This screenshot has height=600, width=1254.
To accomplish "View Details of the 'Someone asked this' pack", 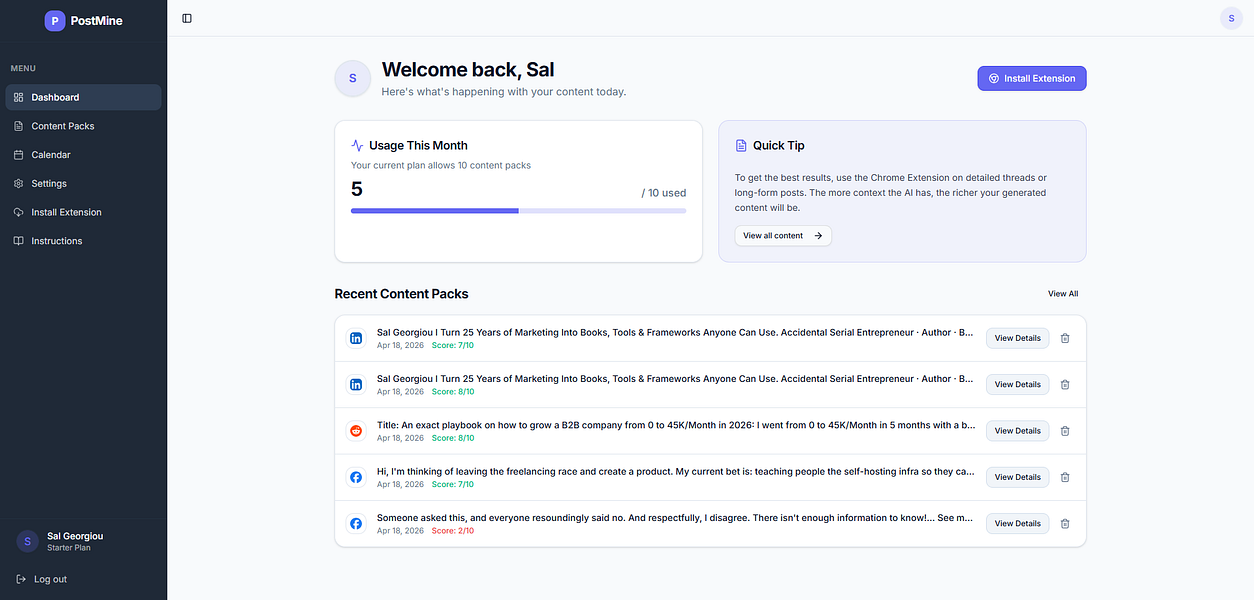I will 1018,523.
